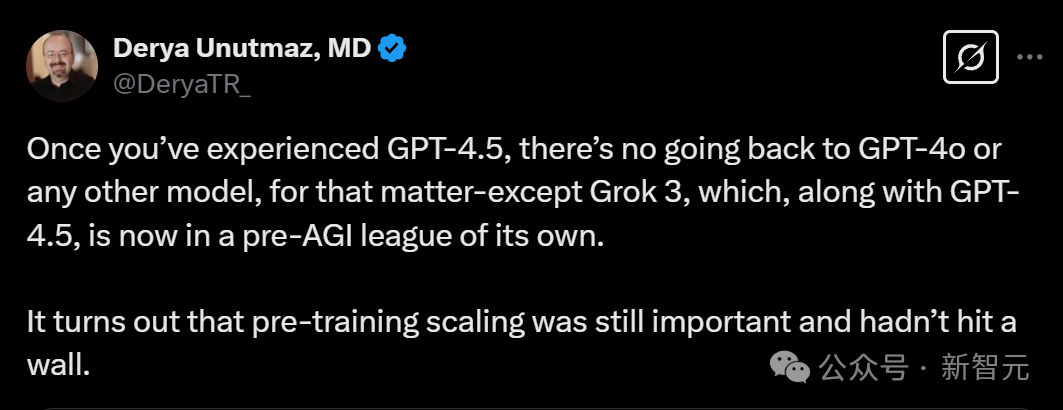This screenshot has height=410, width=1063.
Task: Click the 新智元 watermark label
Action: pos(984,368)
